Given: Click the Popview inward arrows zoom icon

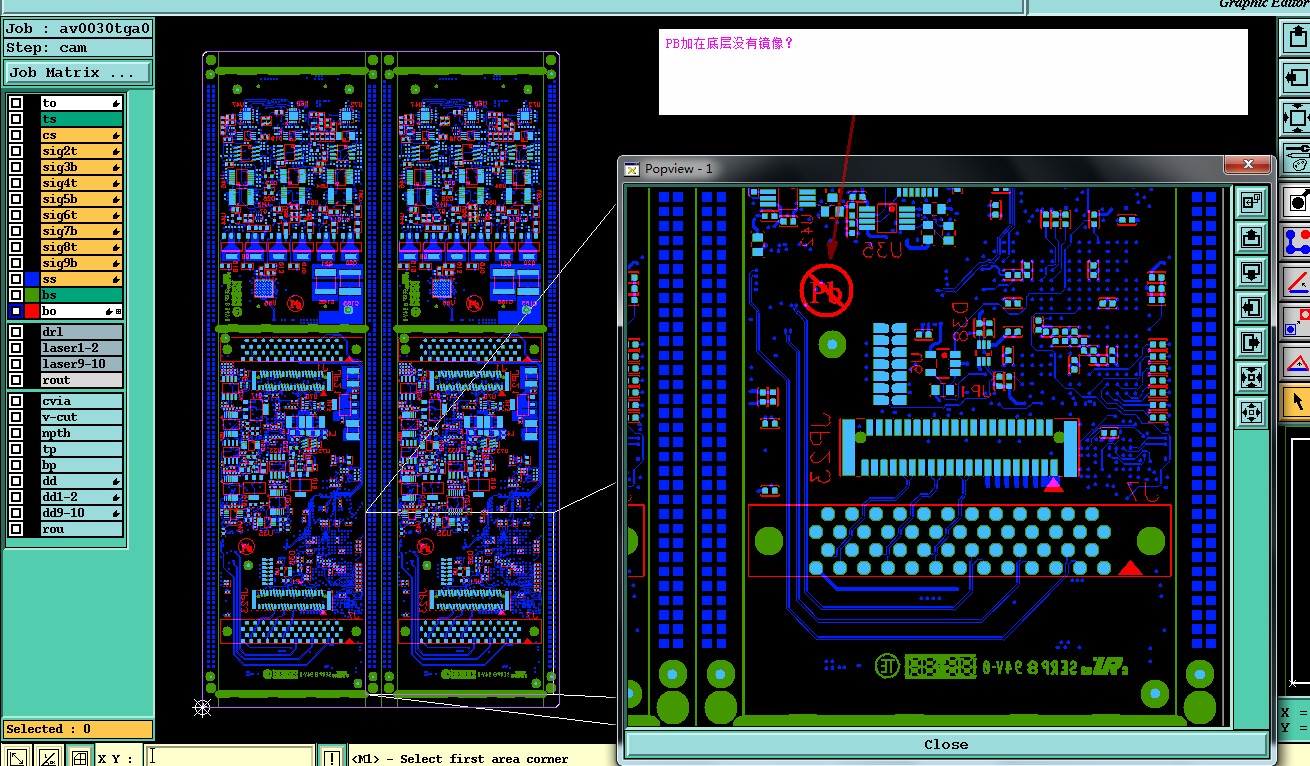Looking at the screenshot, I should coord(1251,377).
